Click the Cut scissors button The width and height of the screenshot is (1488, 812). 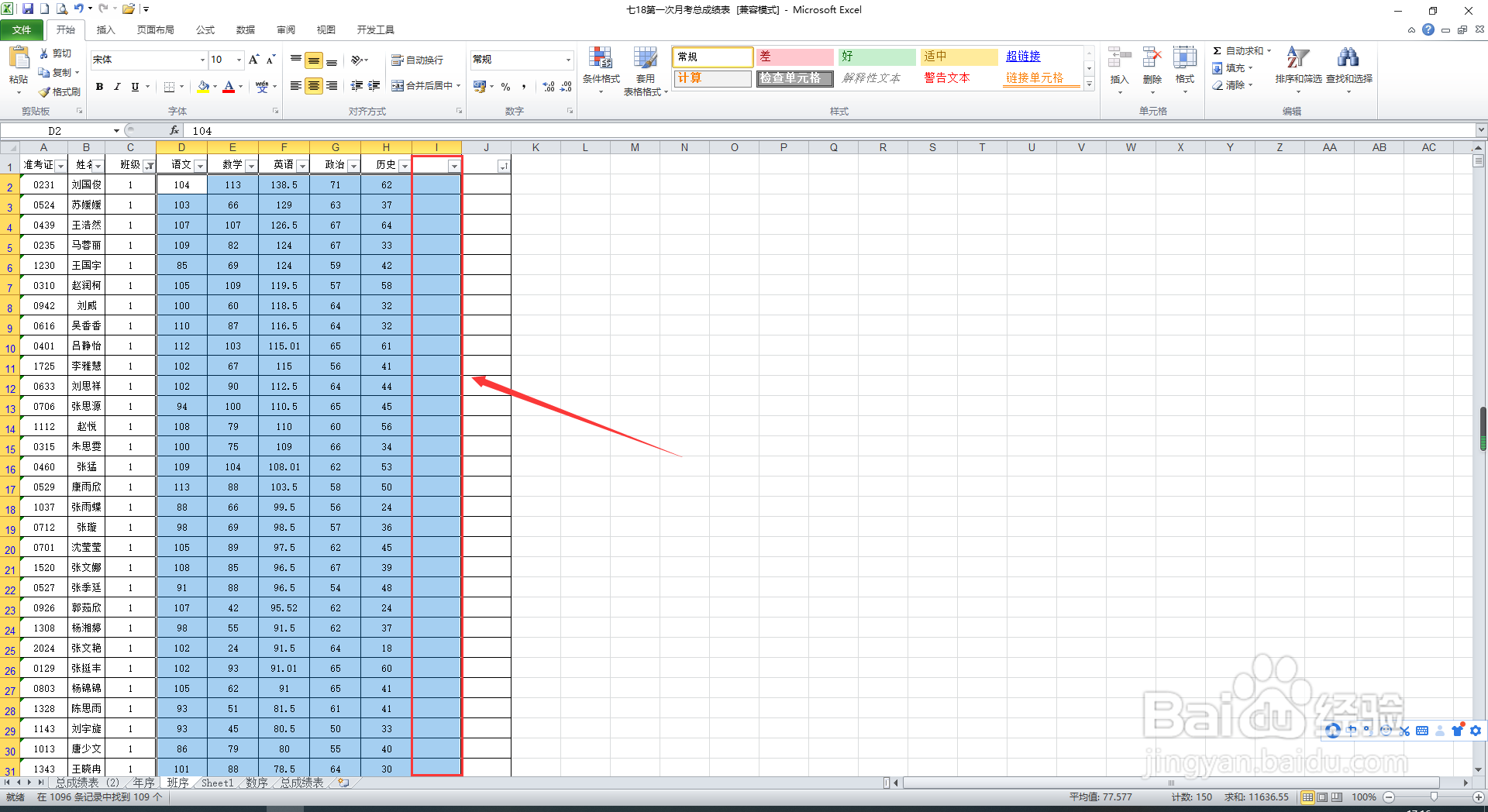point(56,53)
